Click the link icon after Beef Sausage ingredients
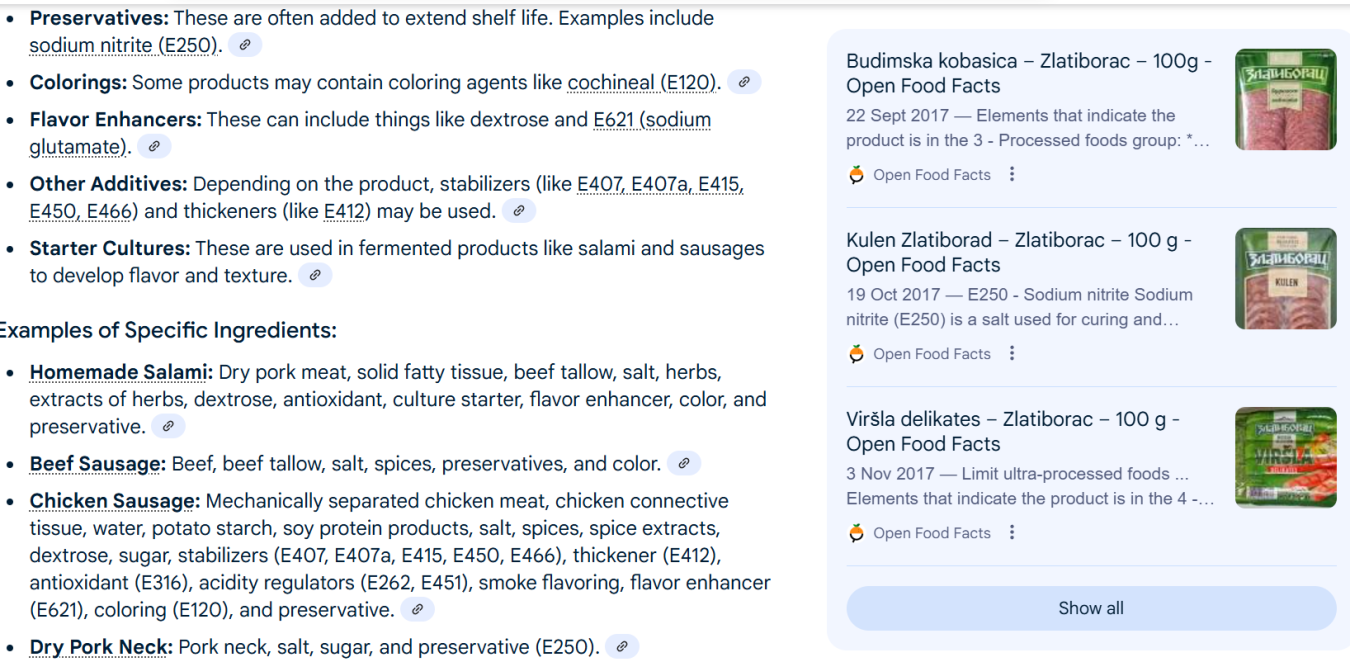 tap(684, 464)
